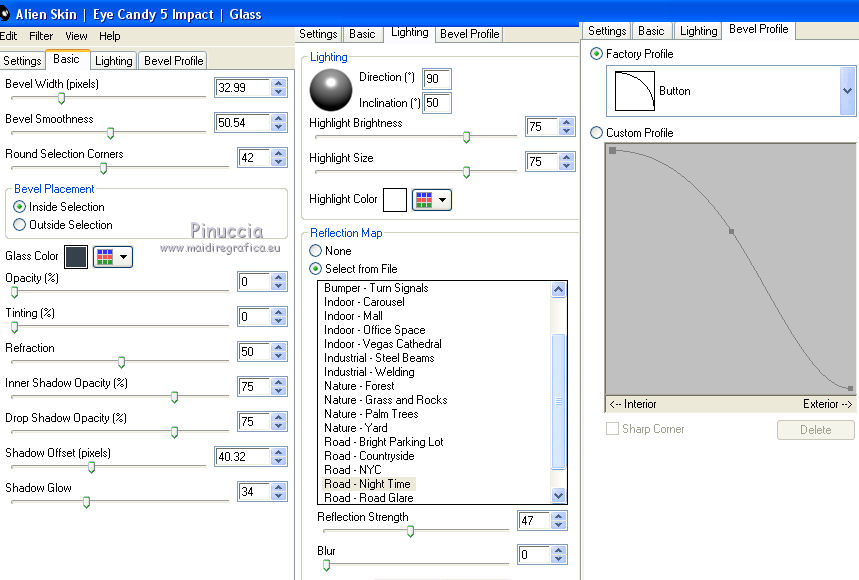Click the Round Selection Corners spinner arrows
This screenshot has width=859, height=580.
279,158
